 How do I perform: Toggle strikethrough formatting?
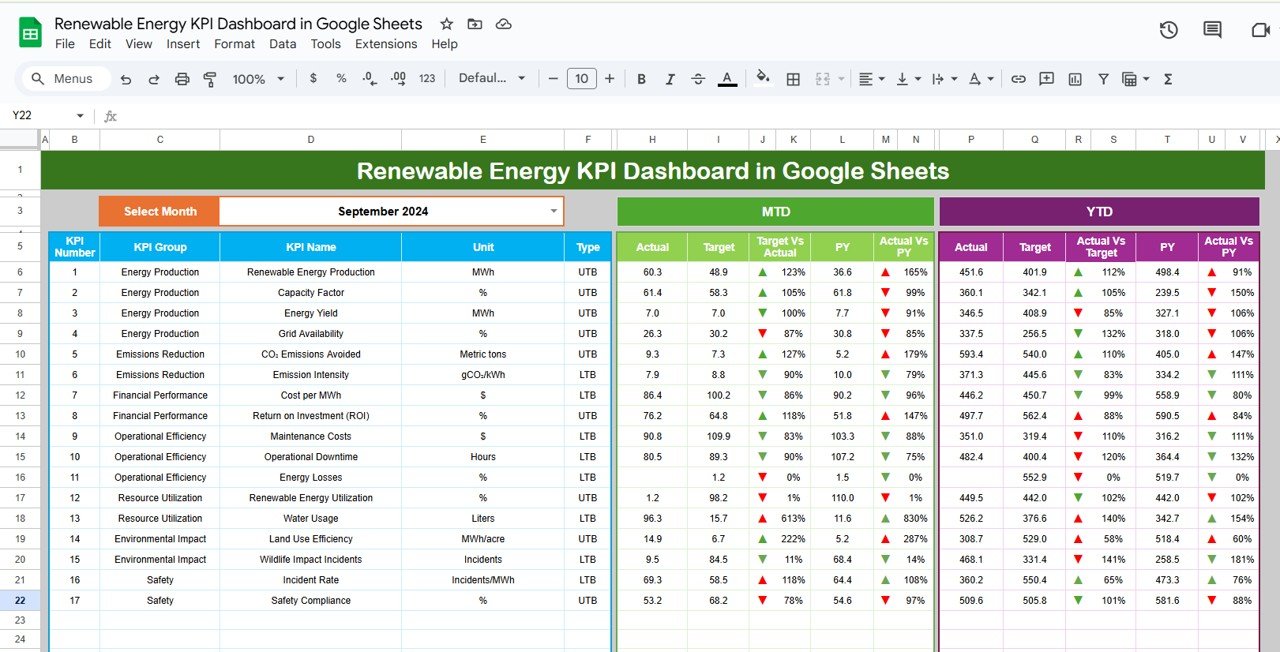[x=698, y=79]
